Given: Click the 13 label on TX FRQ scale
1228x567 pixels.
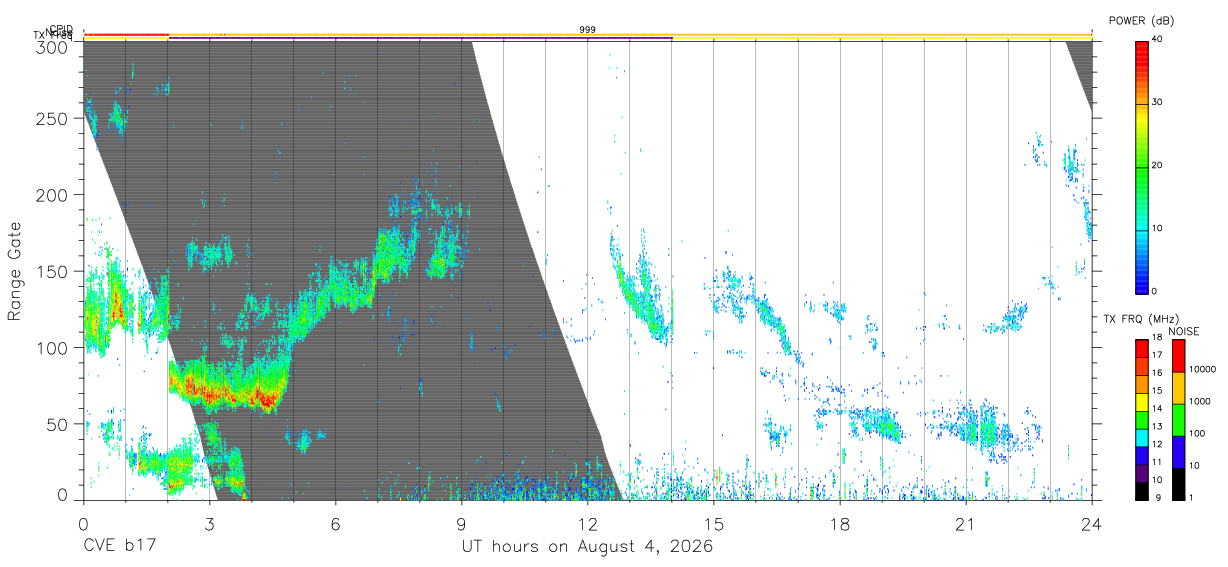Looking at the screenshot, I should (1156, 427).
